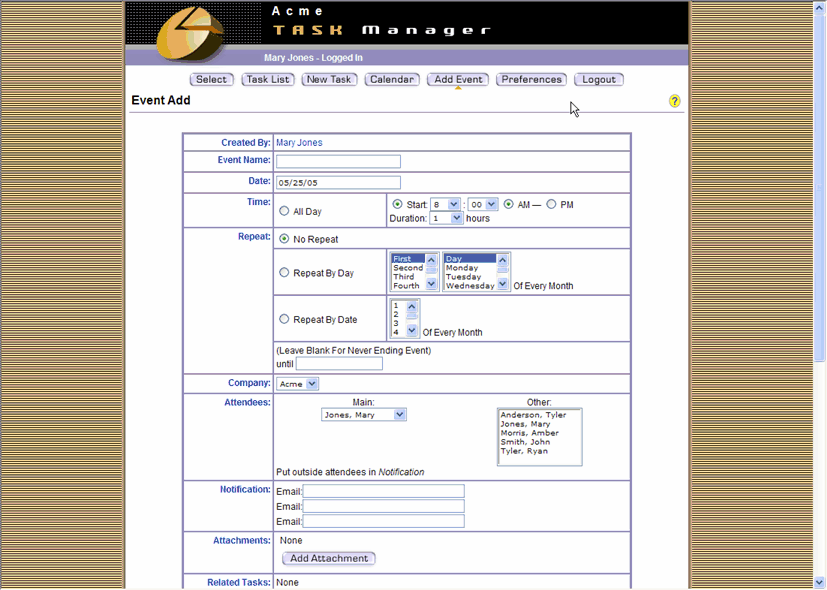Click the third notification Email field

coord(383,521)
